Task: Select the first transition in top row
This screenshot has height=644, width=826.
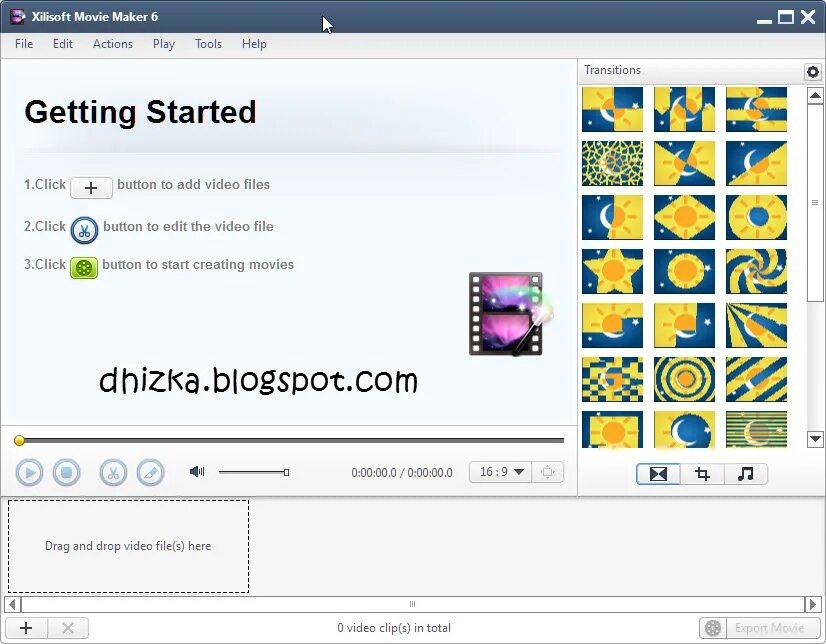Action: [x=612, y=109]
